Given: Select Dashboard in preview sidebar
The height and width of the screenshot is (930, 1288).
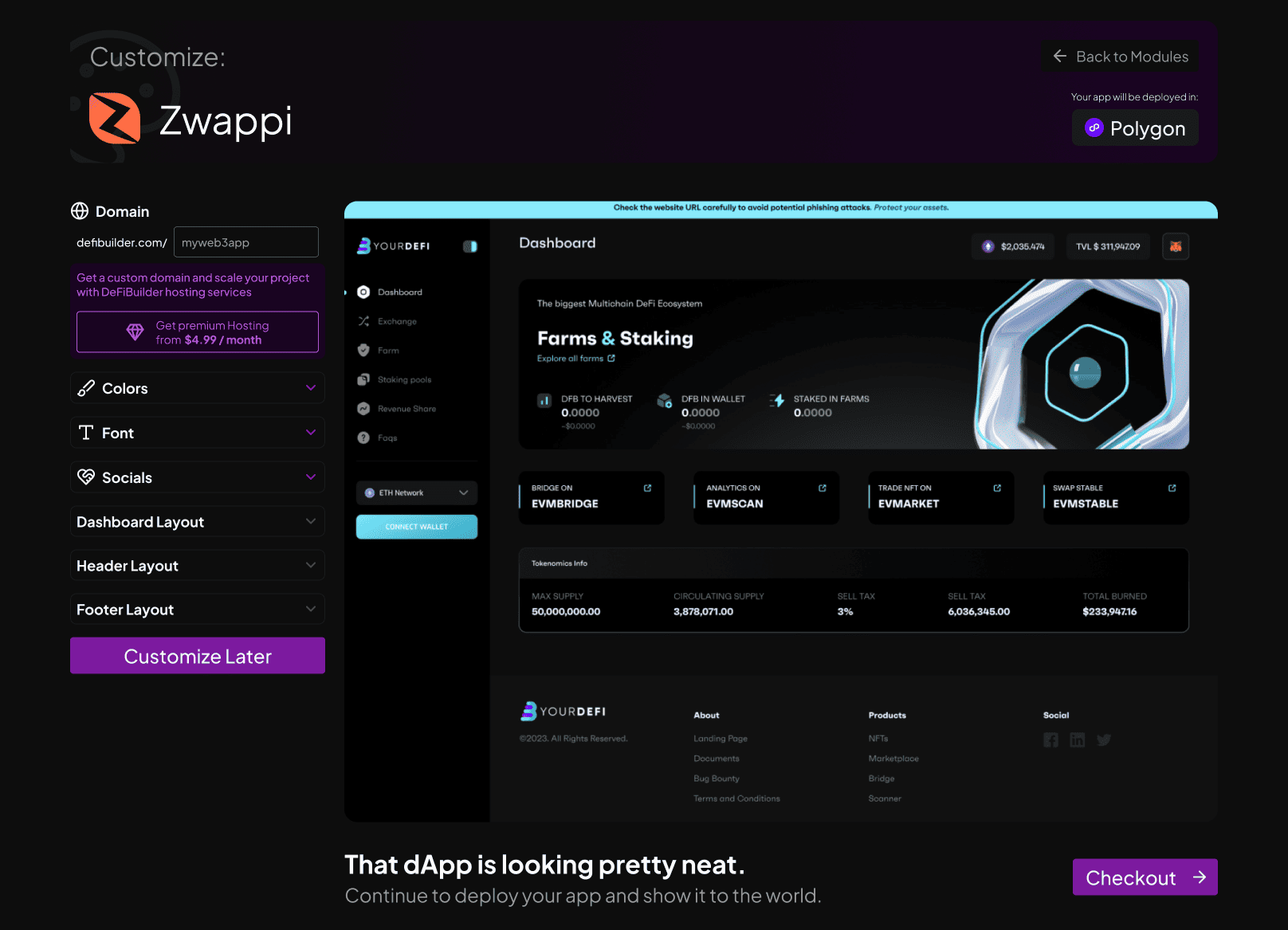Looking at the screenshot, I should pos(400,292).
